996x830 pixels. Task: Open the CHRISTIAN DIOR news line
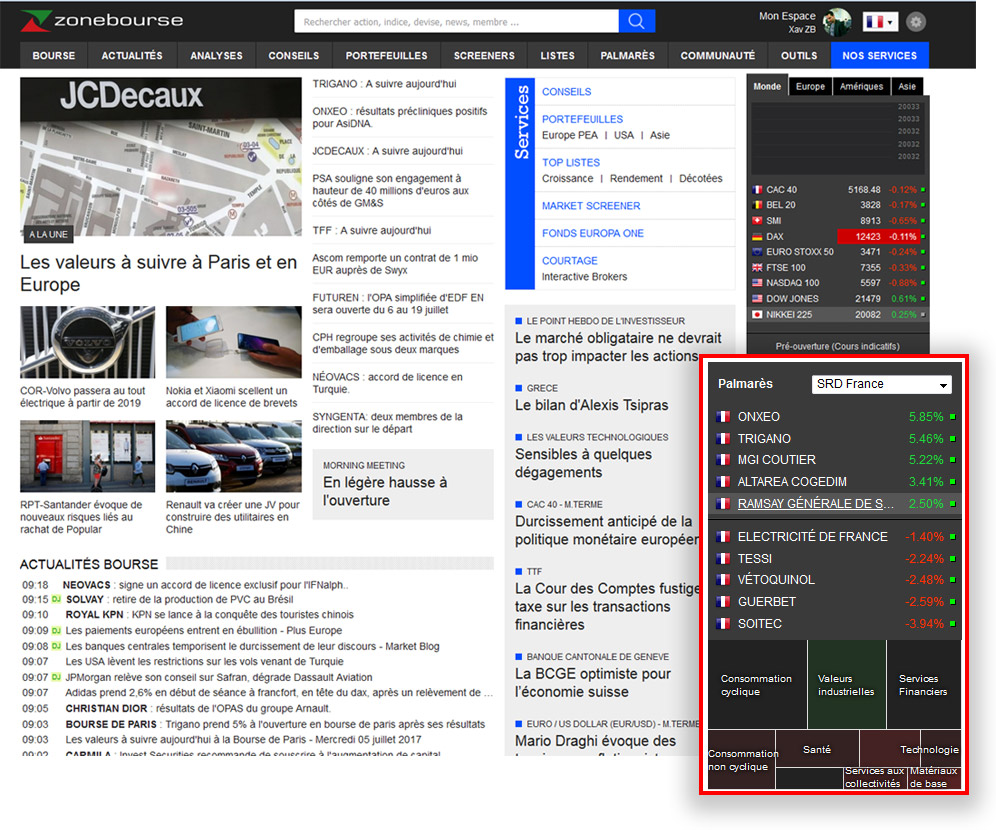198,709
